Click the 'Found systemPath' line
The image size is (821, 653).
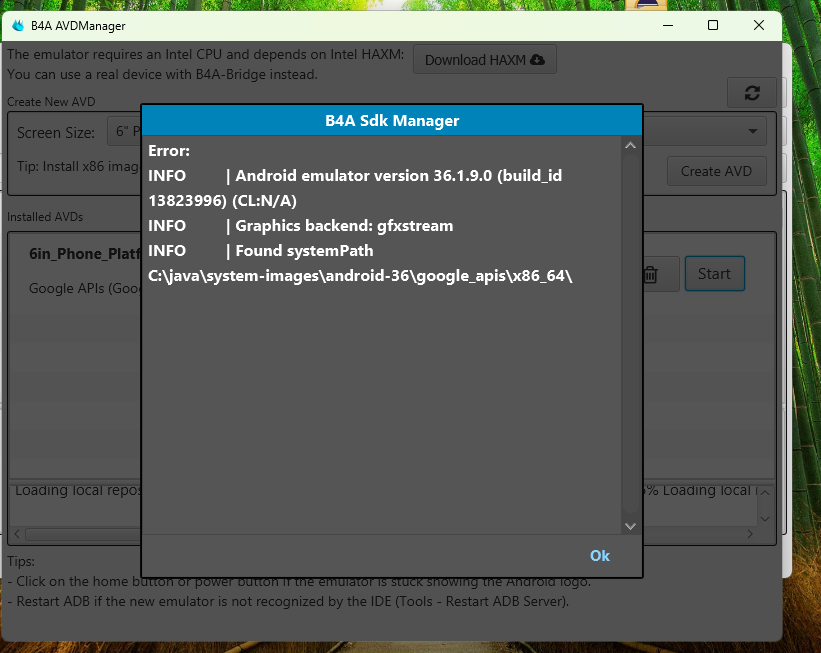(261, 251)
